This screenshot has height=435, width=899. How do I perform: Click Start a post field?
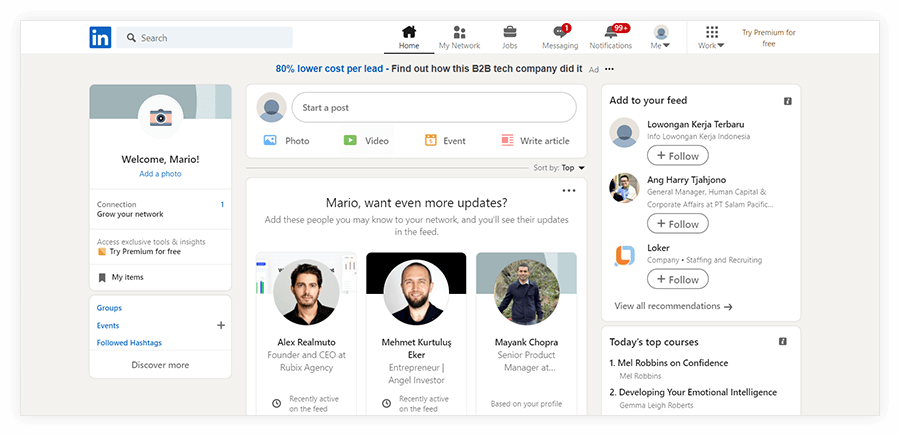tap(434, 108)
